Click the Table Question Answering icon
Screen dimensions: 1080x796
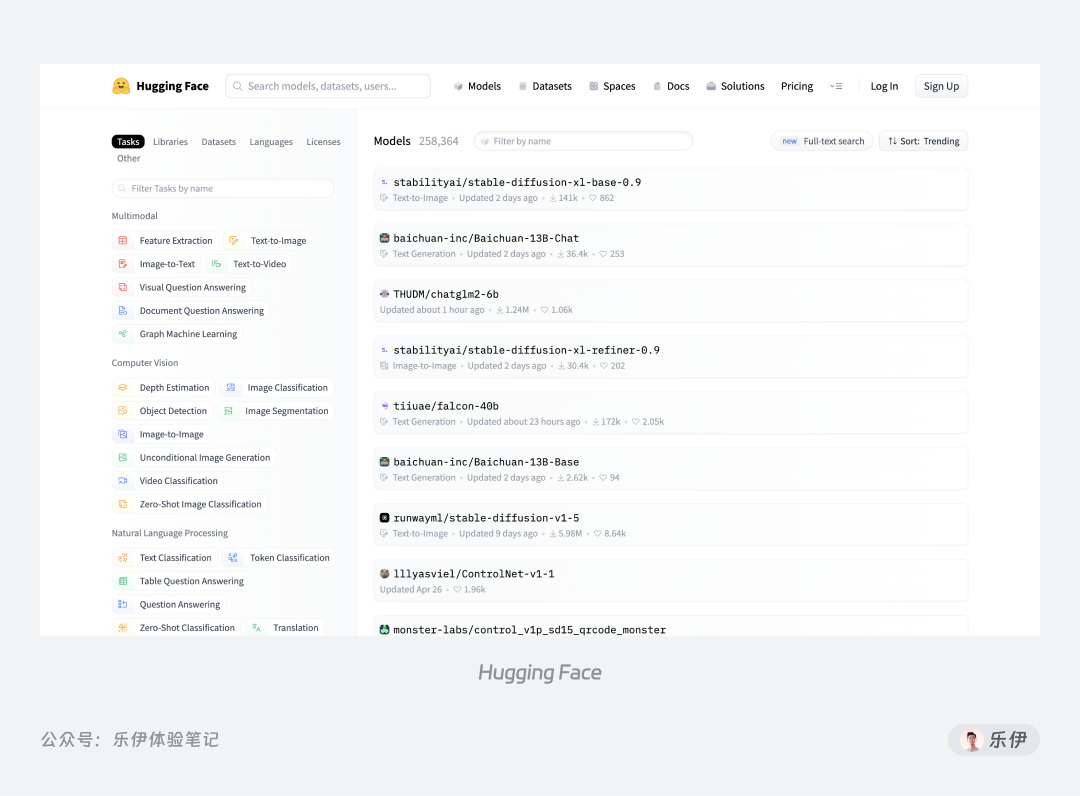coord(123,581)
